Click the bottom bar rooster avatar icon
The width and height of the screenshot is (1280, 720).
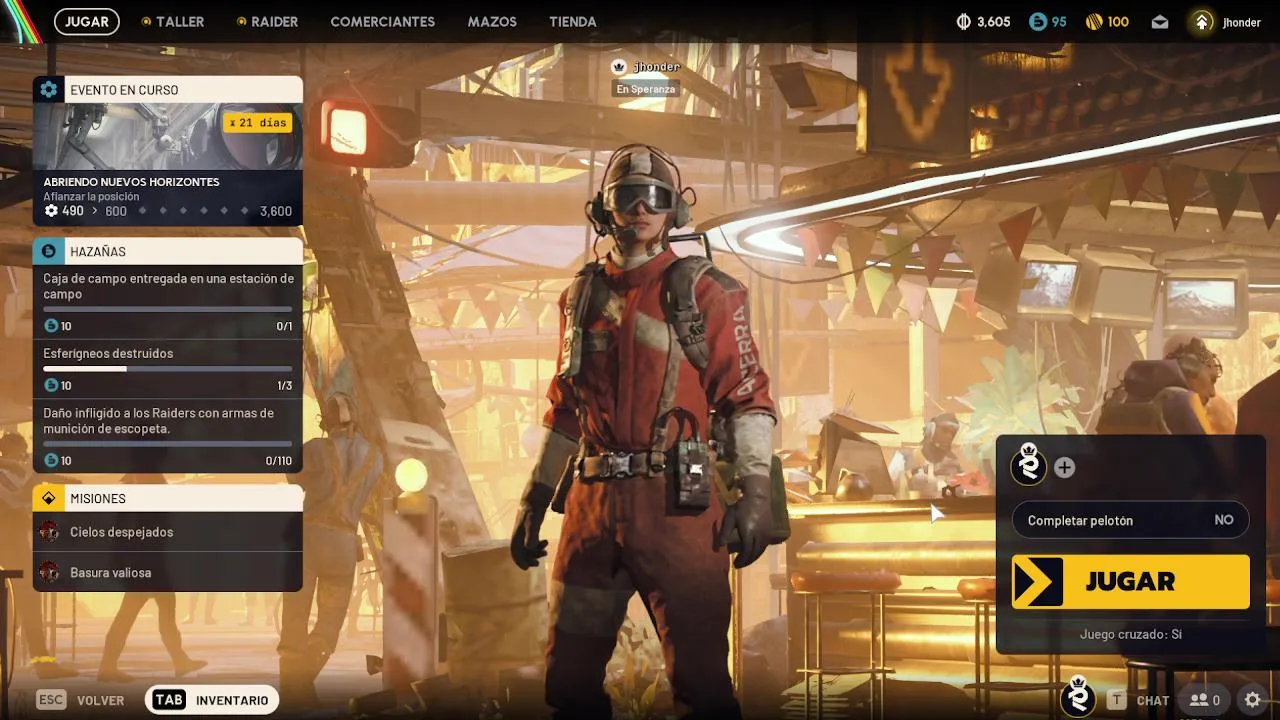(1078, 697)
